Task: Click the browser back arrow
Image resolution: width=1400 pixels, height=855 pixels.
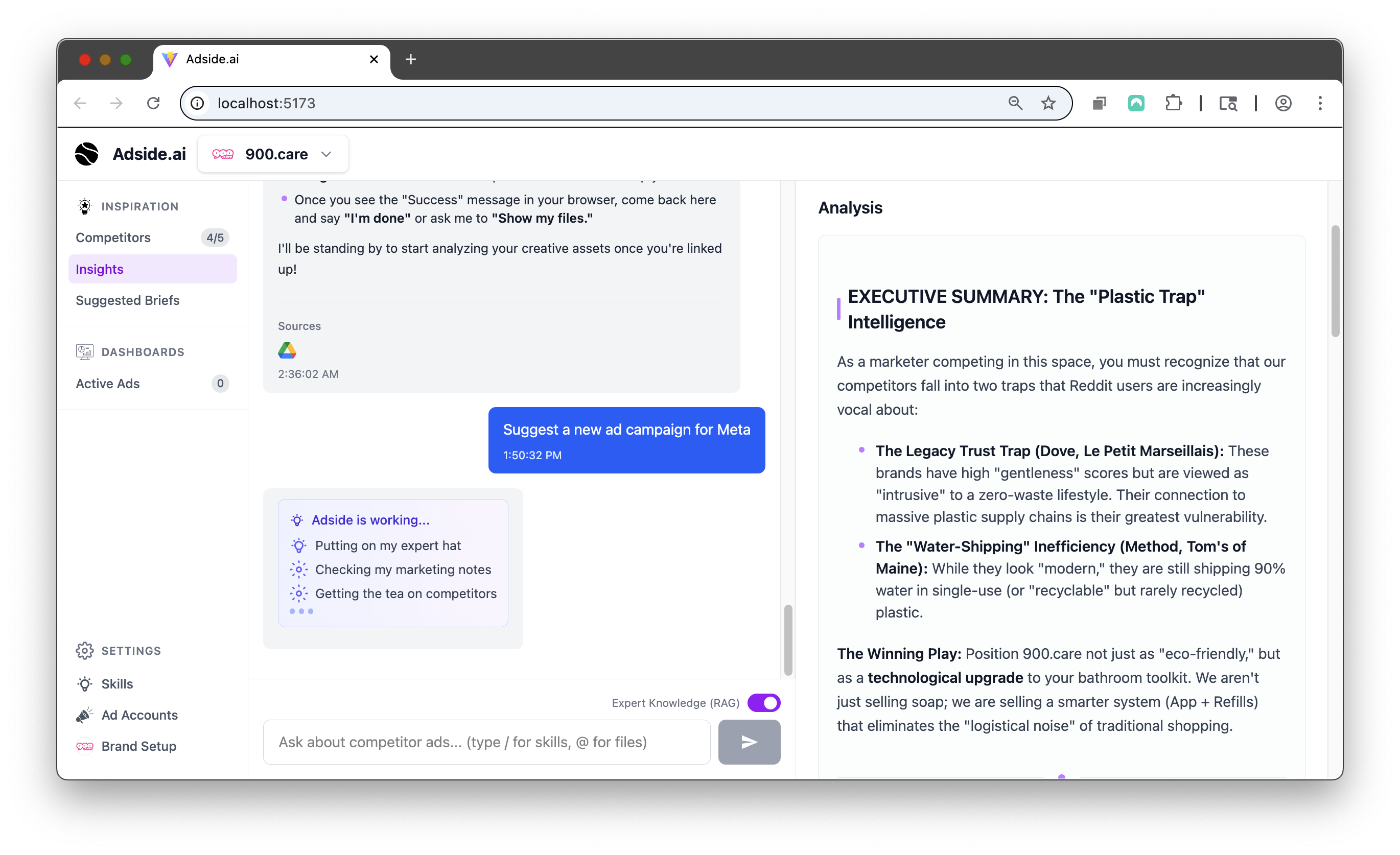Action: (80, 103)
